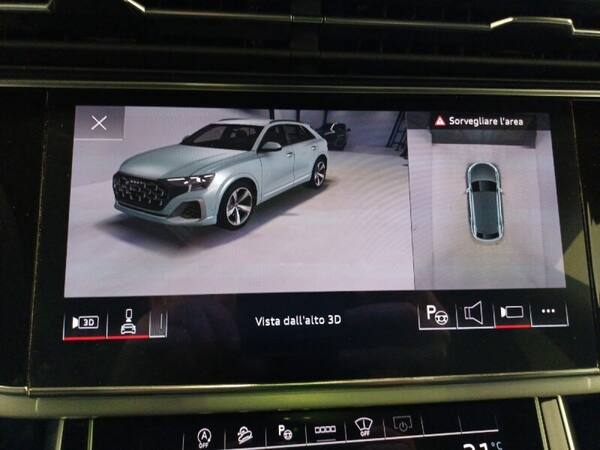Select the 3D camera view icon
The width and height of the screenshot is (600, 450).
84,321
